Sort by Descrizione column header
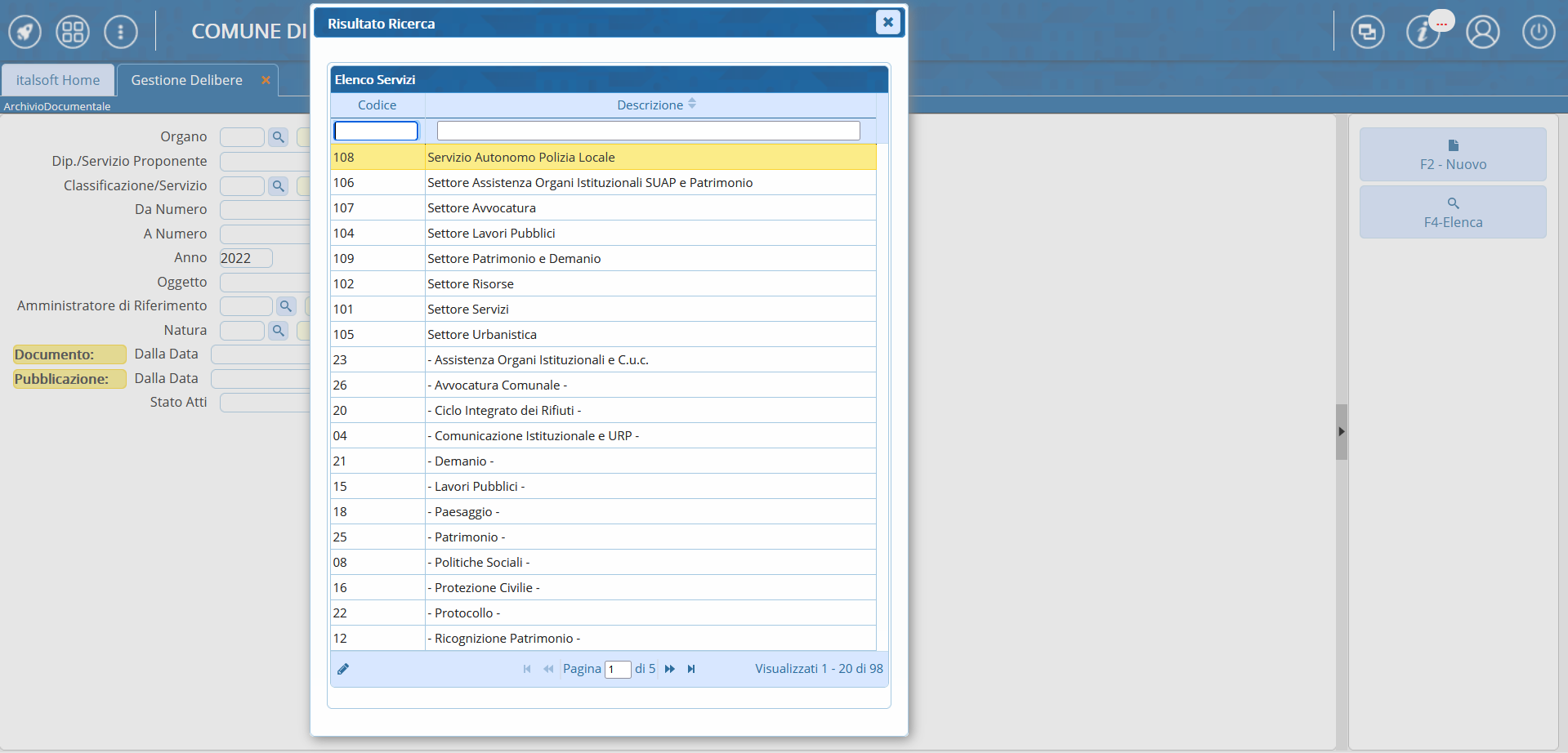 pos(650,105)
